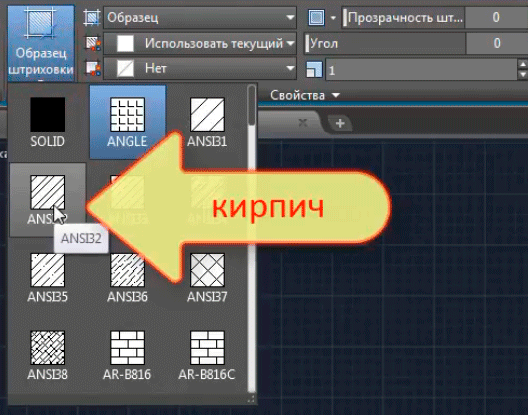Close the current drawing tab
The height and width of the screenshot is (415, 528).
coord(303,123)
